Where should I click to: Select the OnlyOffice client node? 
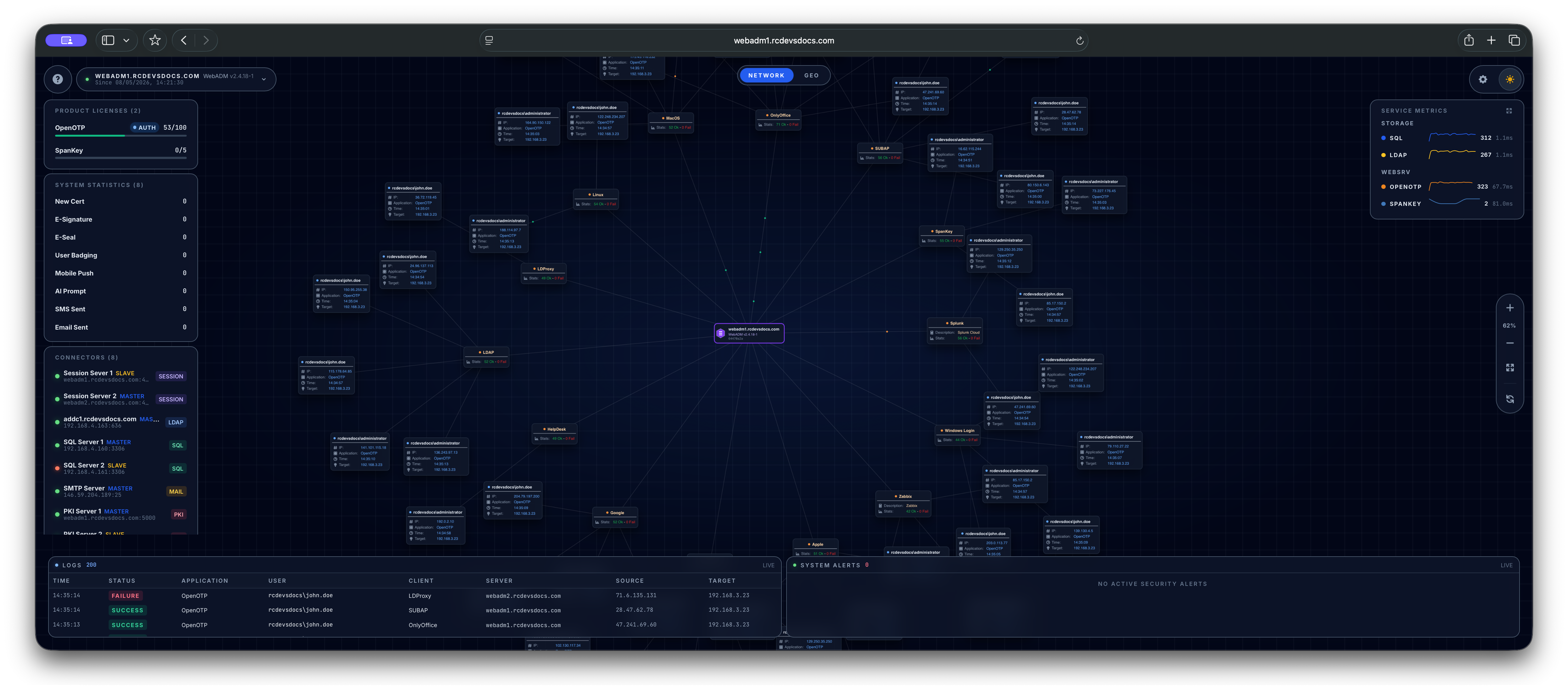pyautogui.click(x=778, y=119)
